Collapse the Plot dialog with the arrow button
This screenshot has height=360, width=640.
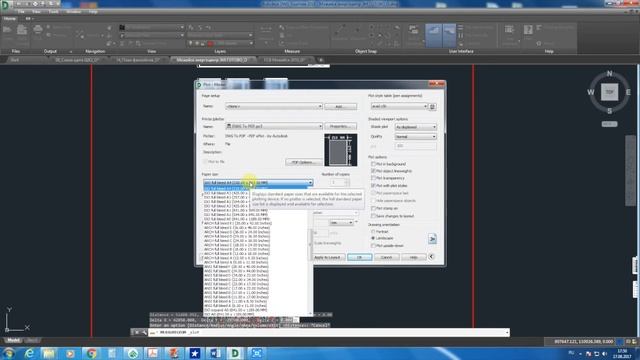431,257
